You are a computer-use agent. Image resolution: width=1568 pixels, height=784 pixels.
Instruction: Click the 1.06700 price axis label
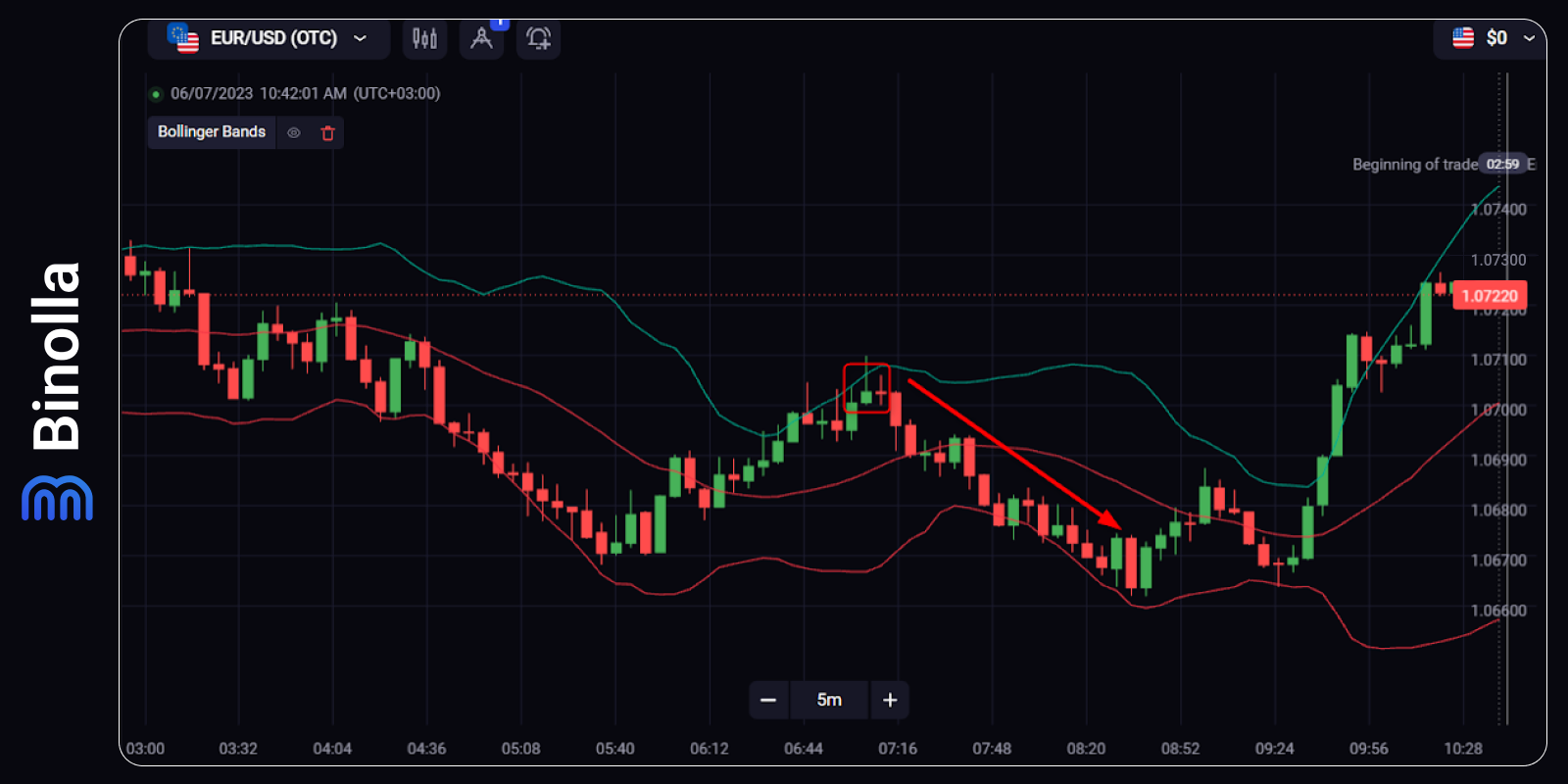[1498, 561]
